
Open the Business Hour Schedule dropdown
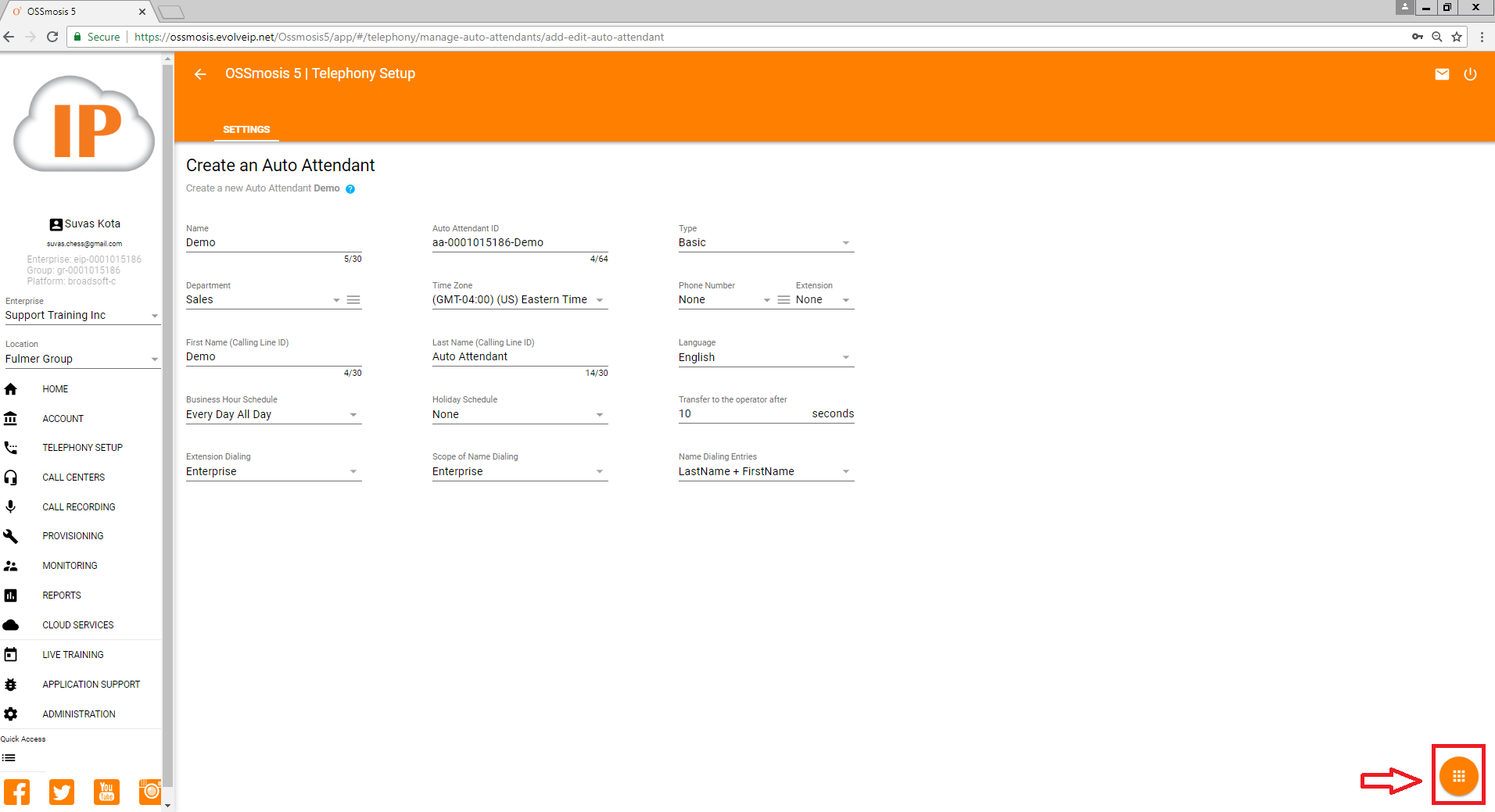pyautogui.click(x=273, y=415)
